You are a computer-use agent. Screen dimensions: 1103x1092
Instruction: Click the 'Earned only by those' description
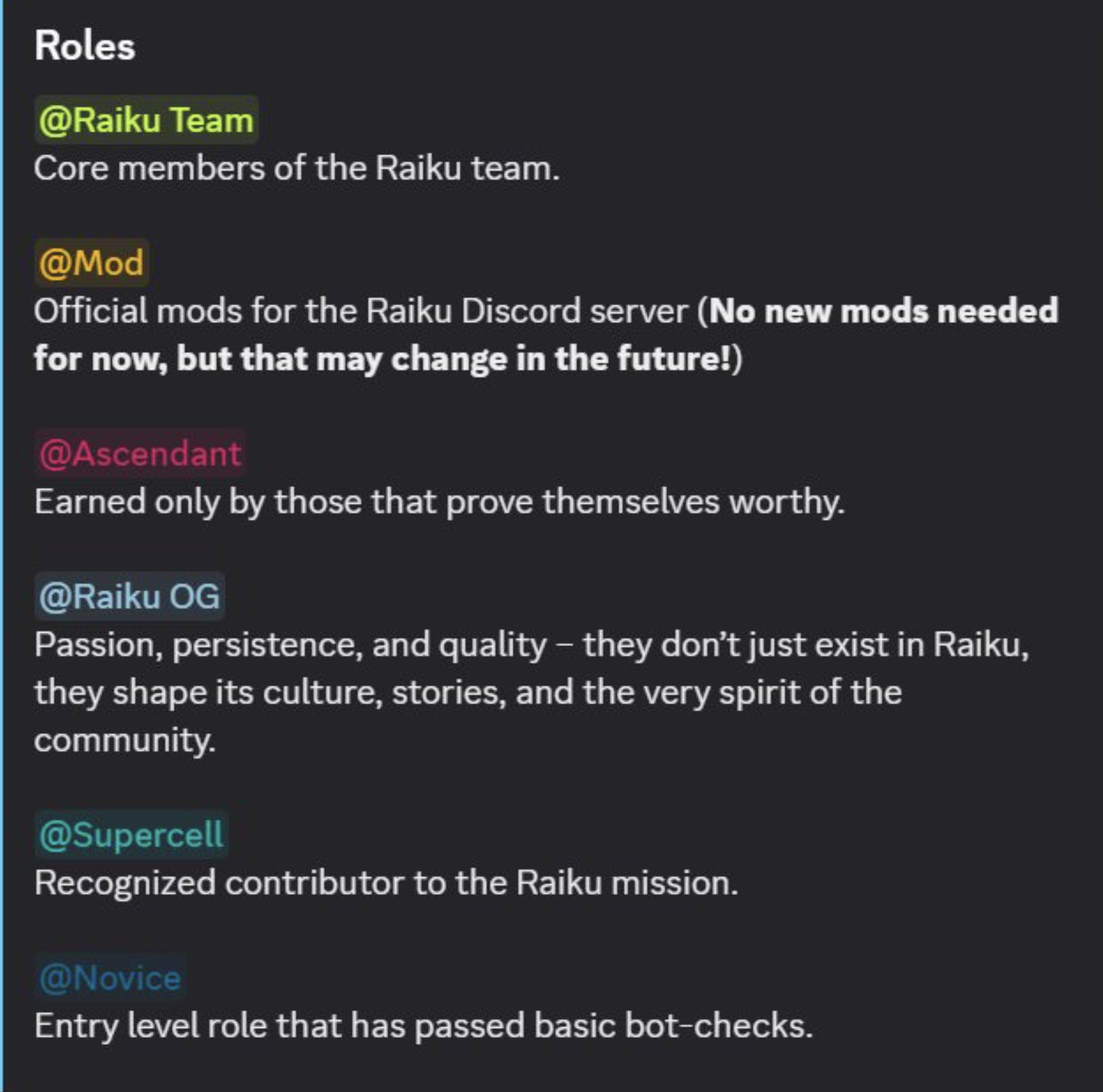tap(440, 502)
